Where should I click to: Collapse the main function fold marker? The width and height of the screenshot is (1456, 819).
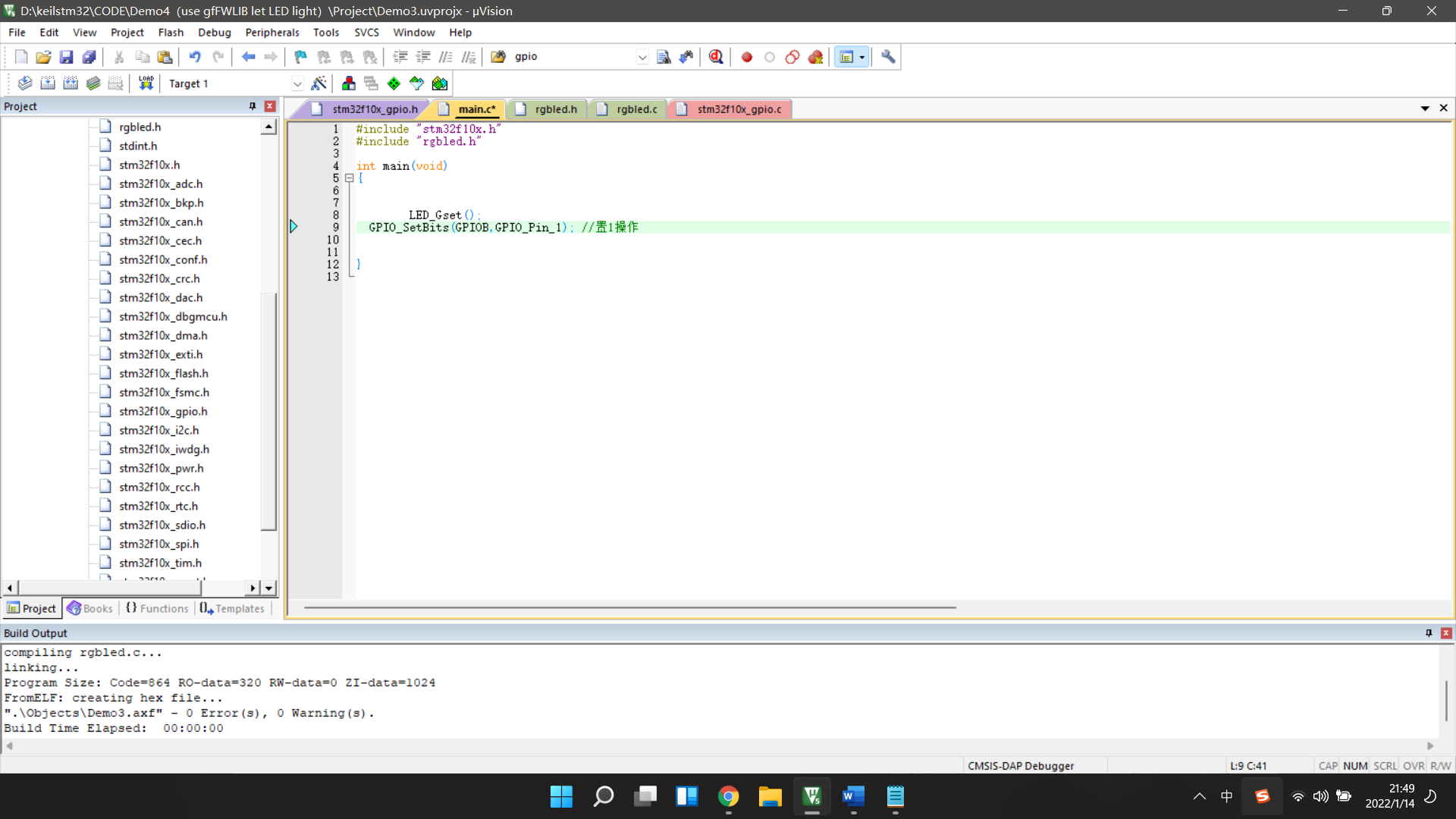(350, 178)
